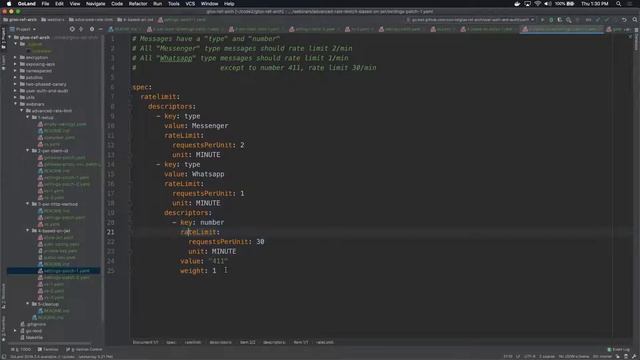The height and width of the screenshot is (360, 640).
Task: Click the Wi-Fi status icon
Action: [x=538, y=4]
